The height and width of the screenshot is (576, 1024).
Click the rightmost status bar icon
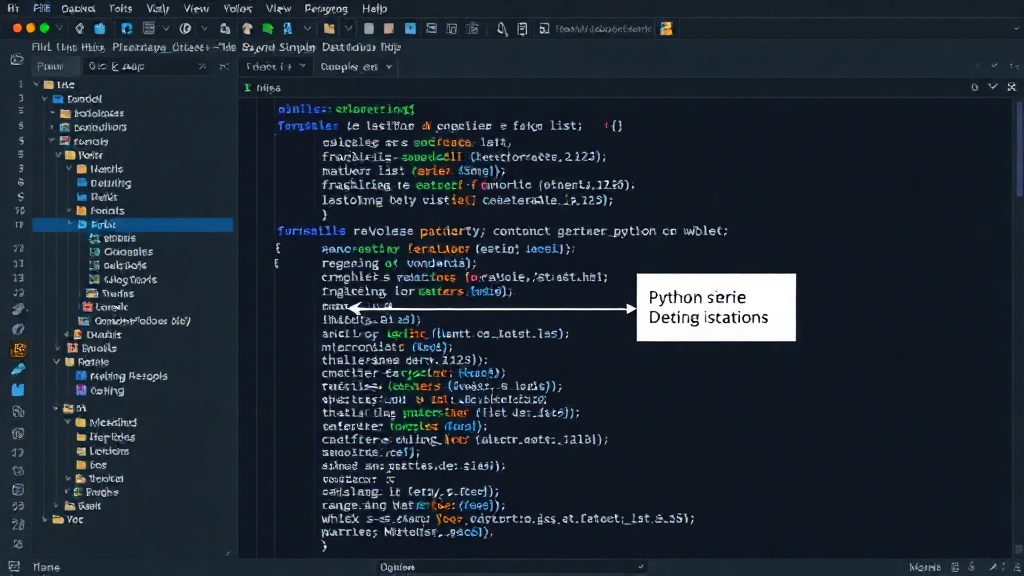(1017, 567)
